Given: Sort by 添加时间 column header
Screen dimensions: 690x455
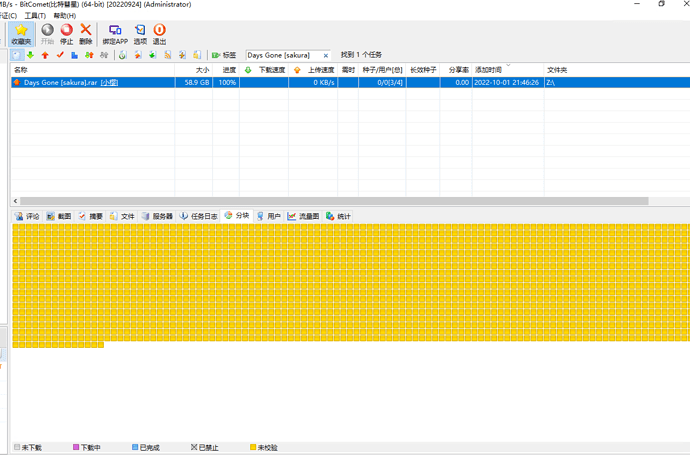Looking at the screenshot, I should click(508, 70).
